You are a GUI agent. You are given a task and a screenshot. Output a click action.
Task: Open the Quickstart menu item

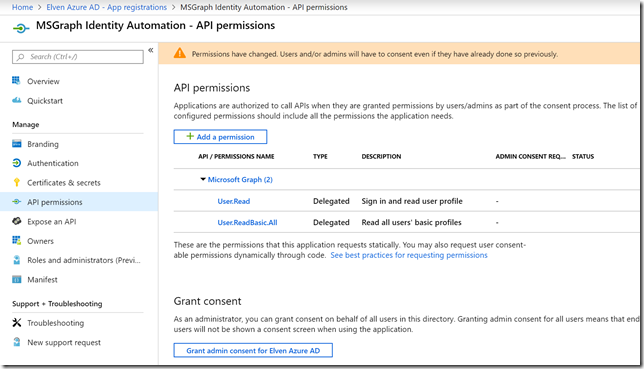point(45,101)
